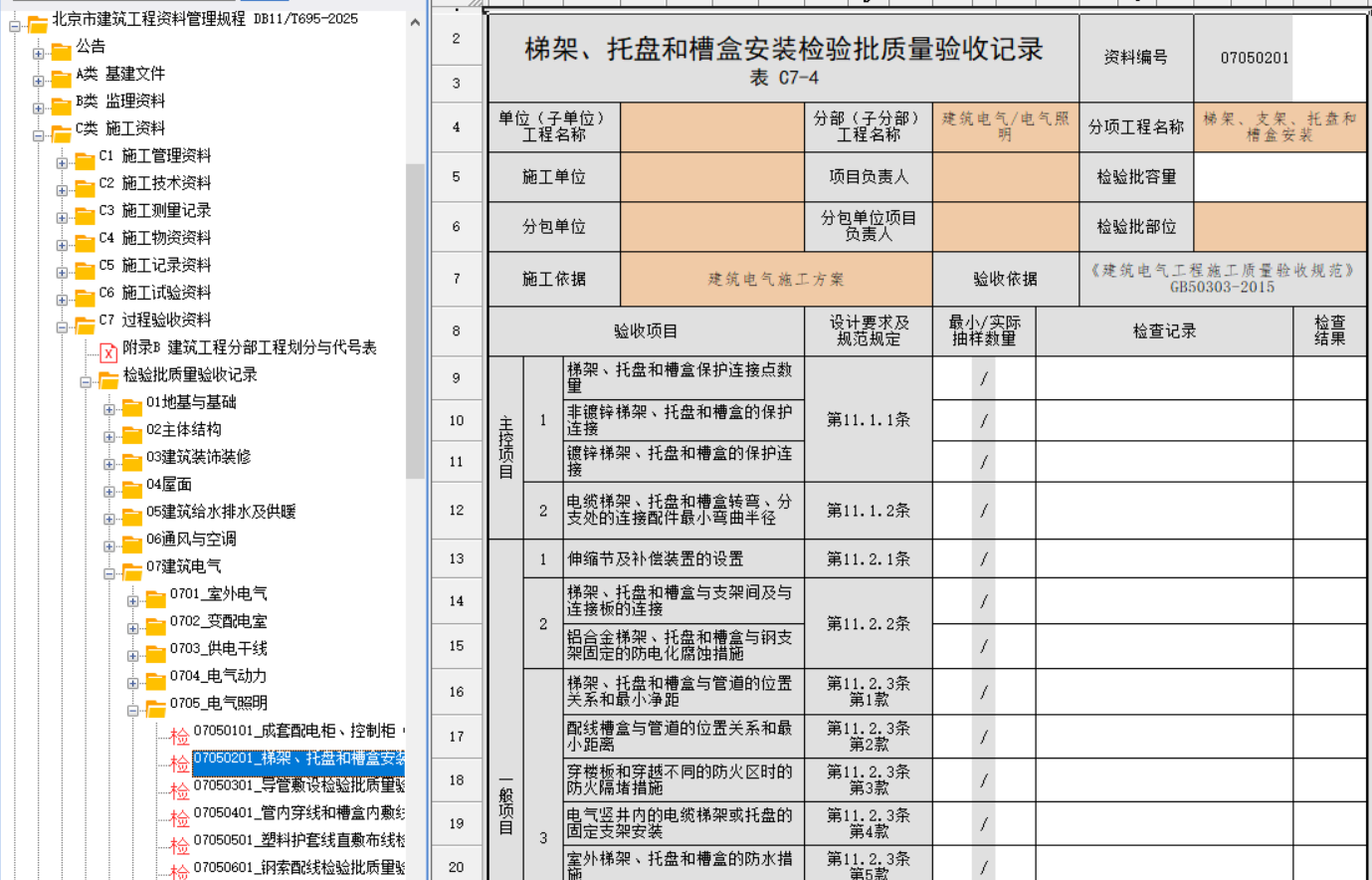The image size is (1372, 880).
Task: Click the PDF icon beside 附录B
Action: (x=108, y=350)
